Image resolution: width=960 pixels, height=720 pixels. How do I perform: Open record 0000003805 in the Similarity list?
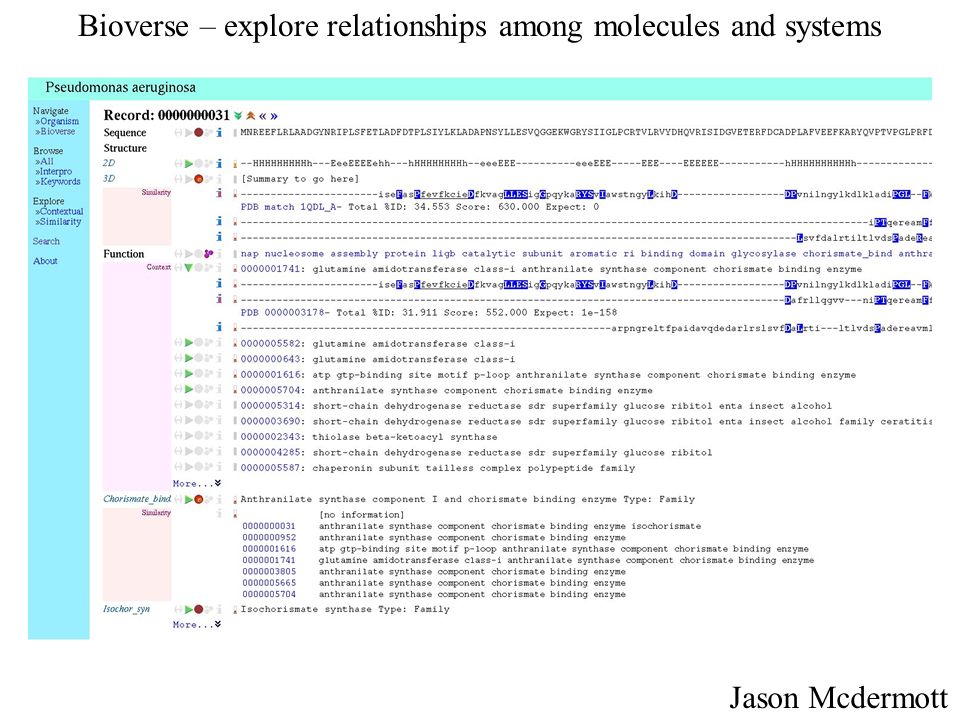point(269,571)
